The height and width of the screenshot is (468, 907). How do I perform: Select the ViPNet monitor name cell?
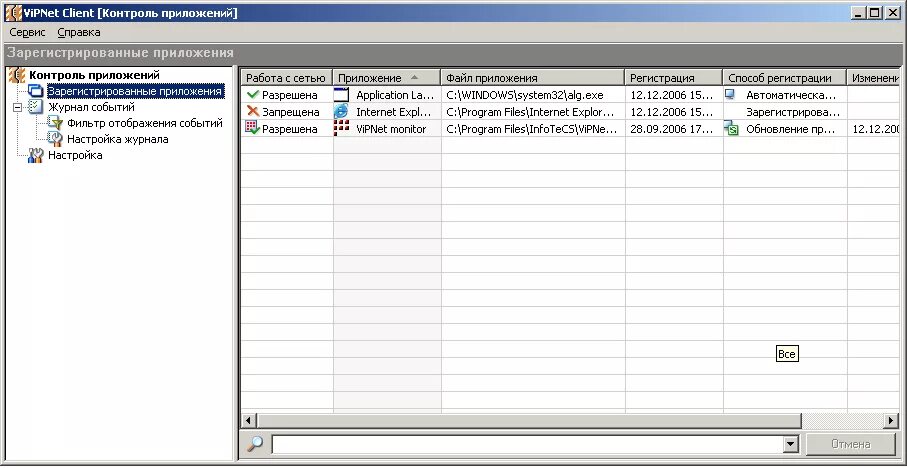[391, 129]
